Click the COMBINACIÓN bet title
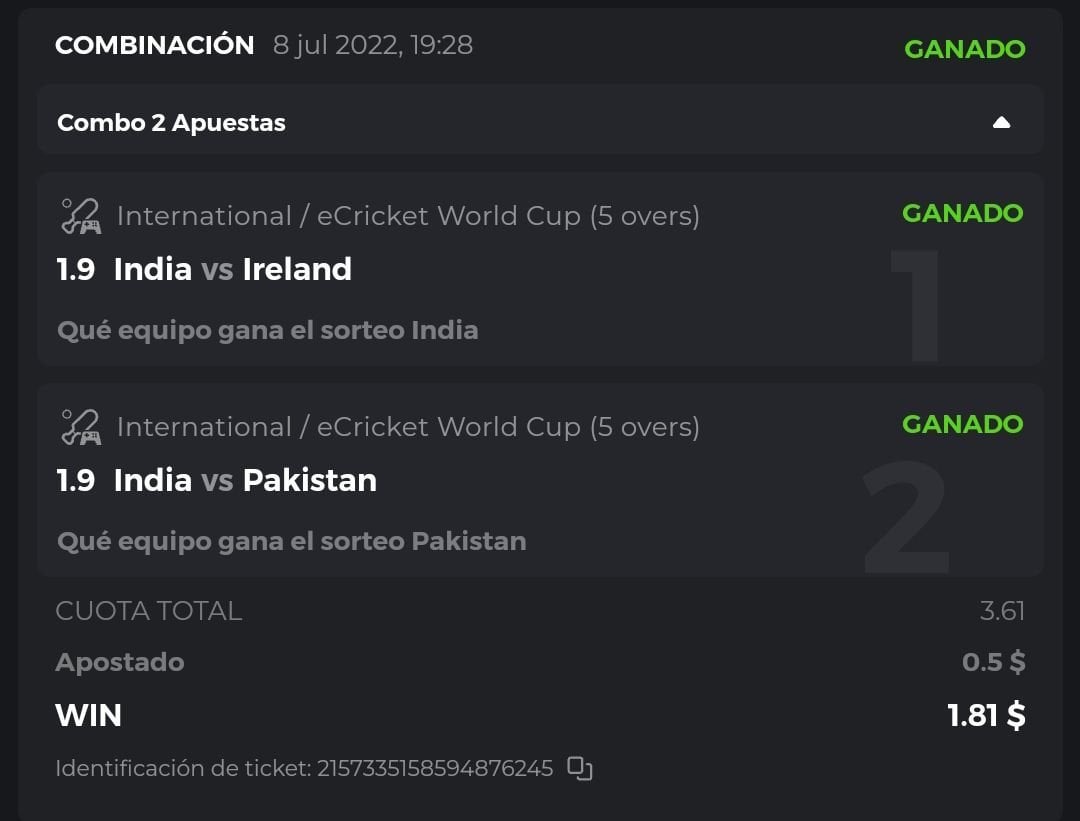The height and width of the screenshot is (821, 1080). pos(155,45)
